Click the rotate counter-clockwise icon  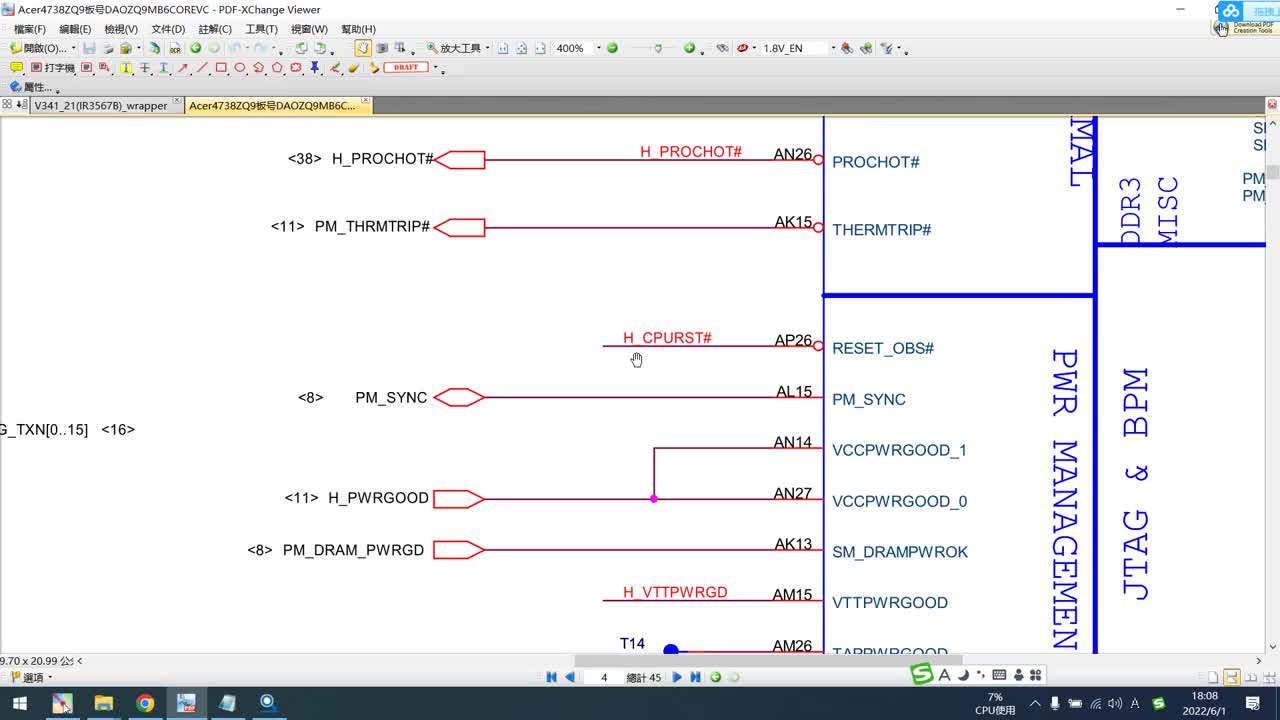tap(301, 48)
